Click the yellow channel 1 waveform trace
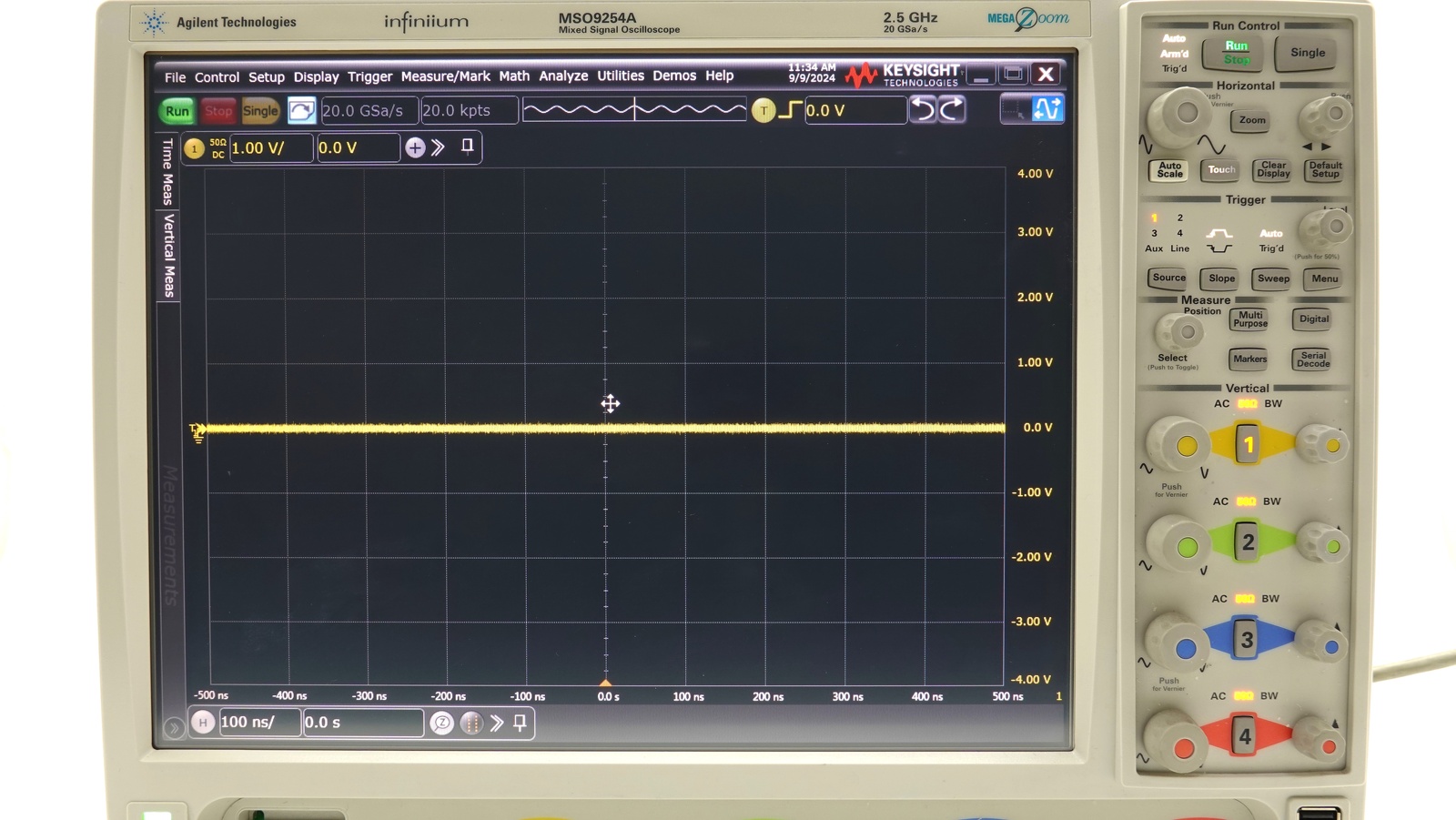This screenshot has height=820, width=1456. pos(605,428)
